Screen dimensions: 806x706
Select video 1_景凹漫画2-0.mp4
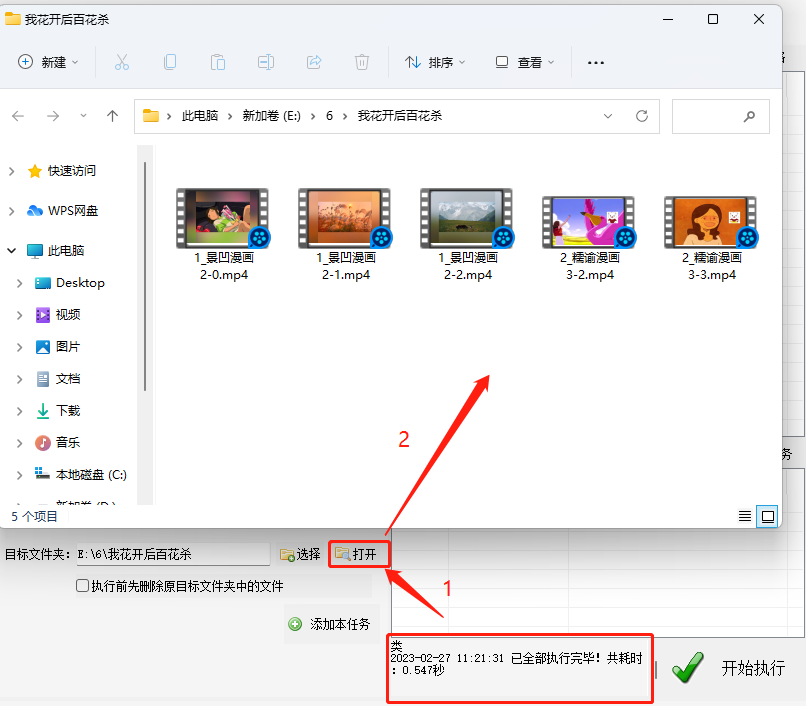point(224,235)
